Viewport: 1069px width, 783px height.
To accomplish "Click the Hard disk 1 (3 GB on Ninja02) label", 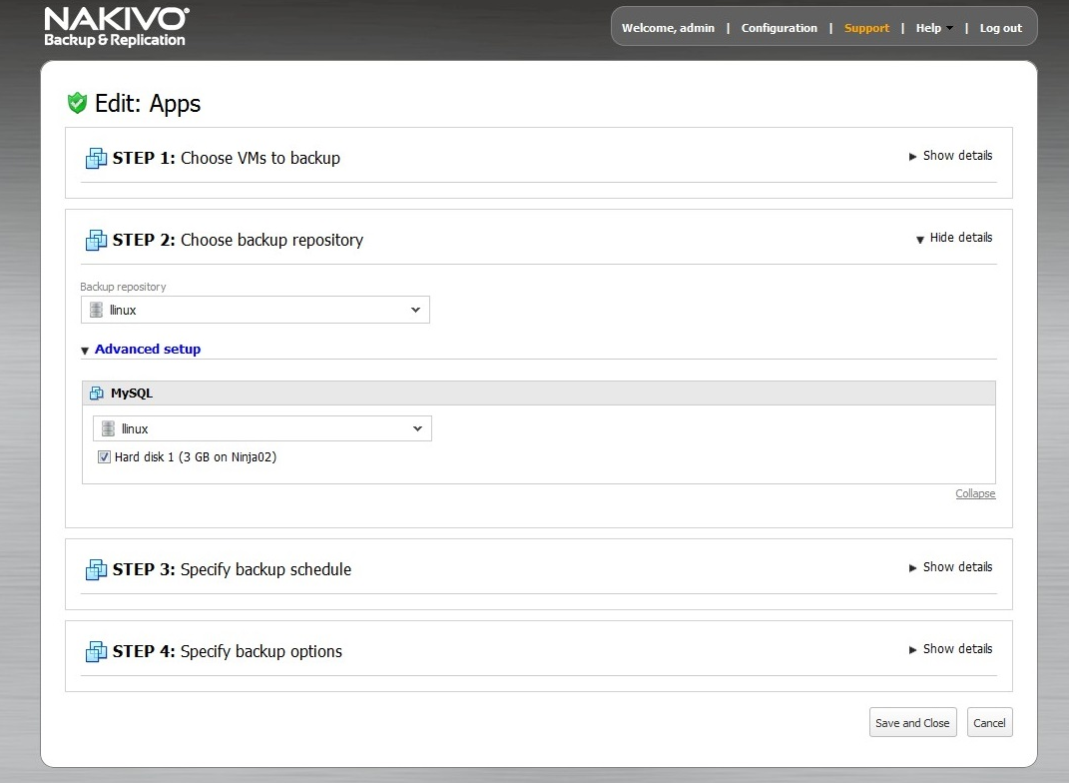I will (x=196, y=457).
